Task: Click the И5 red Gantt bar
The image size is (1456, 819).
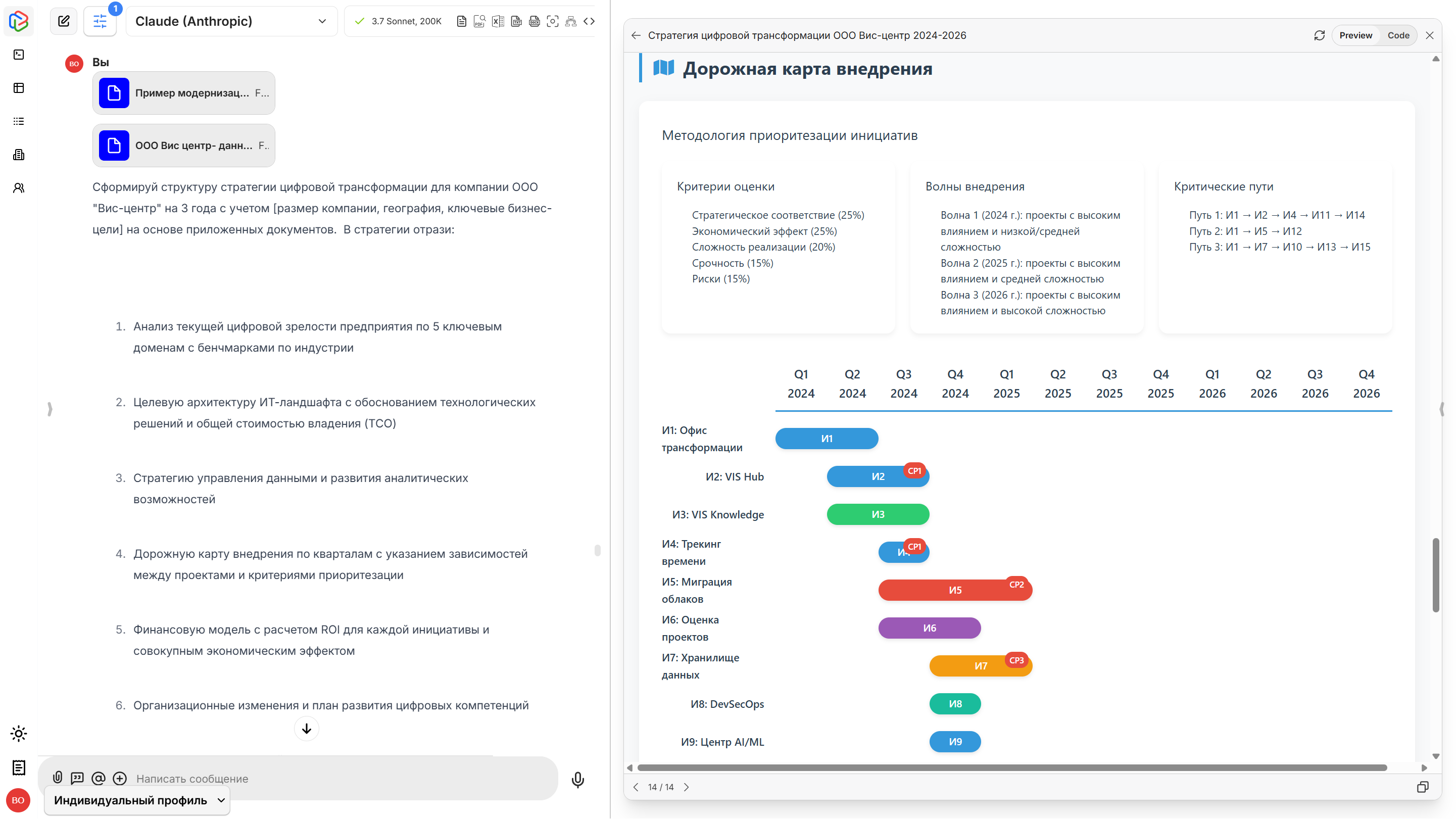Action: [x=955, y=590]
